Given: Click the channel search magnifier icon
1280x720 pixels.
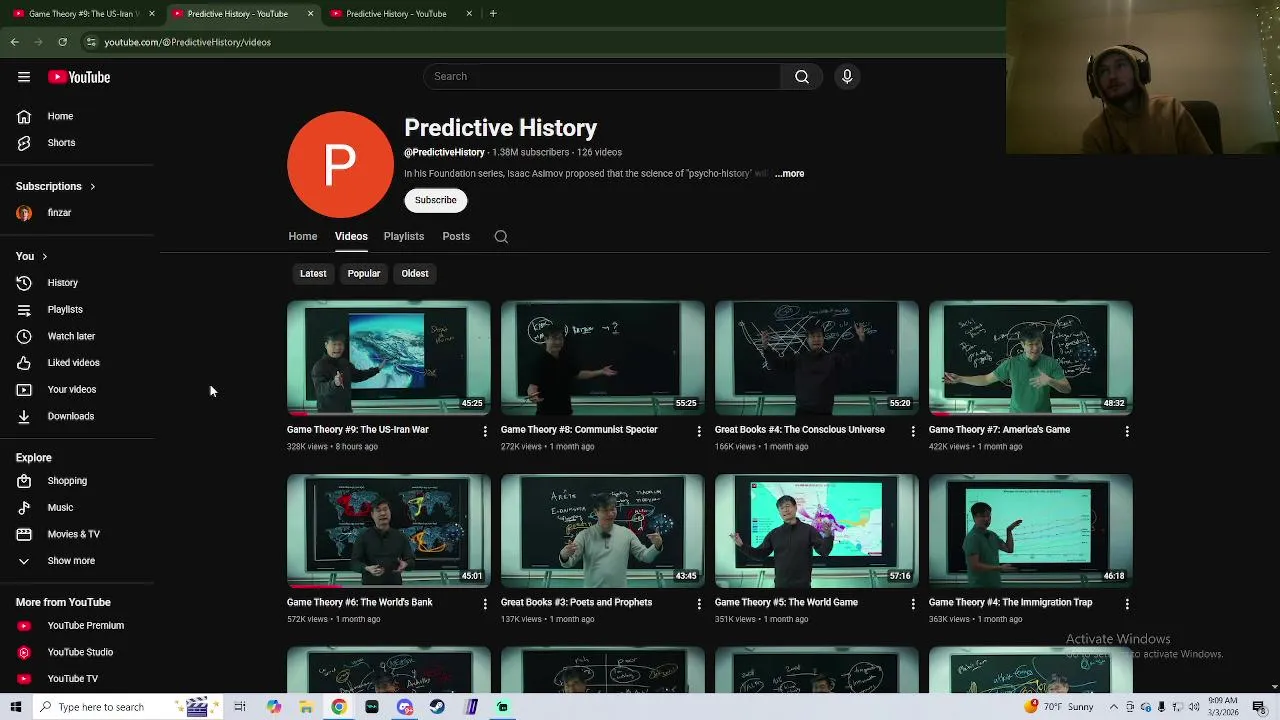Looking at the screenshot, I should point(501,237).
